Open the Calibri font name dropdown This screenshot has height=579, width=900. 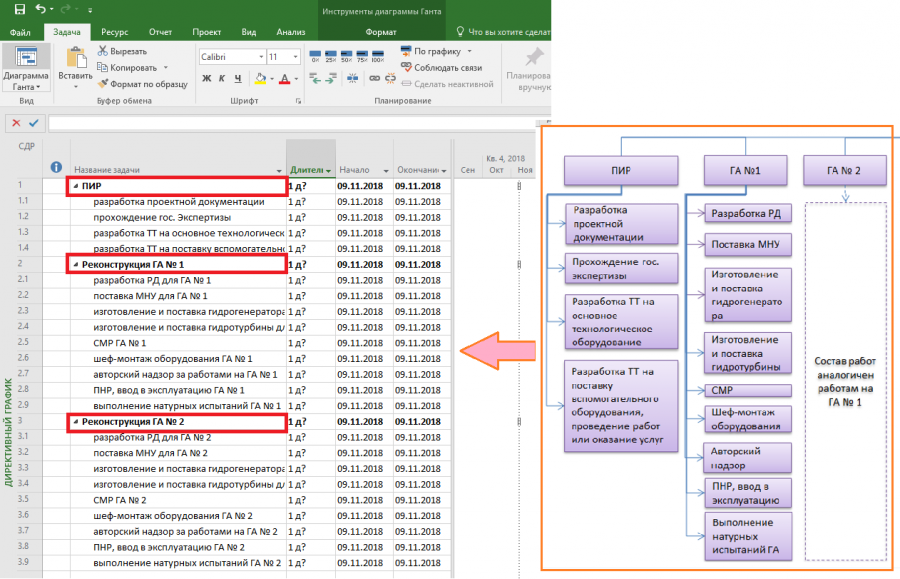coord(261,57)
